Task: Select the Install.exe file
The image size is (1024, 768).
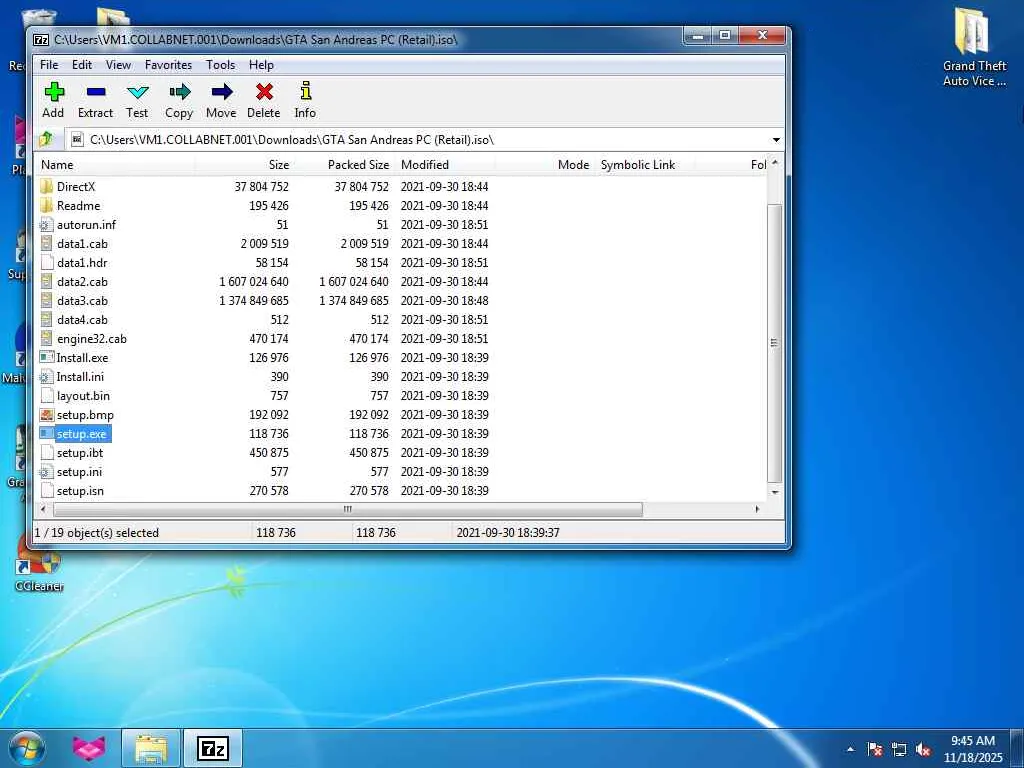Action: pyautogui.click(x=82, y=358)
